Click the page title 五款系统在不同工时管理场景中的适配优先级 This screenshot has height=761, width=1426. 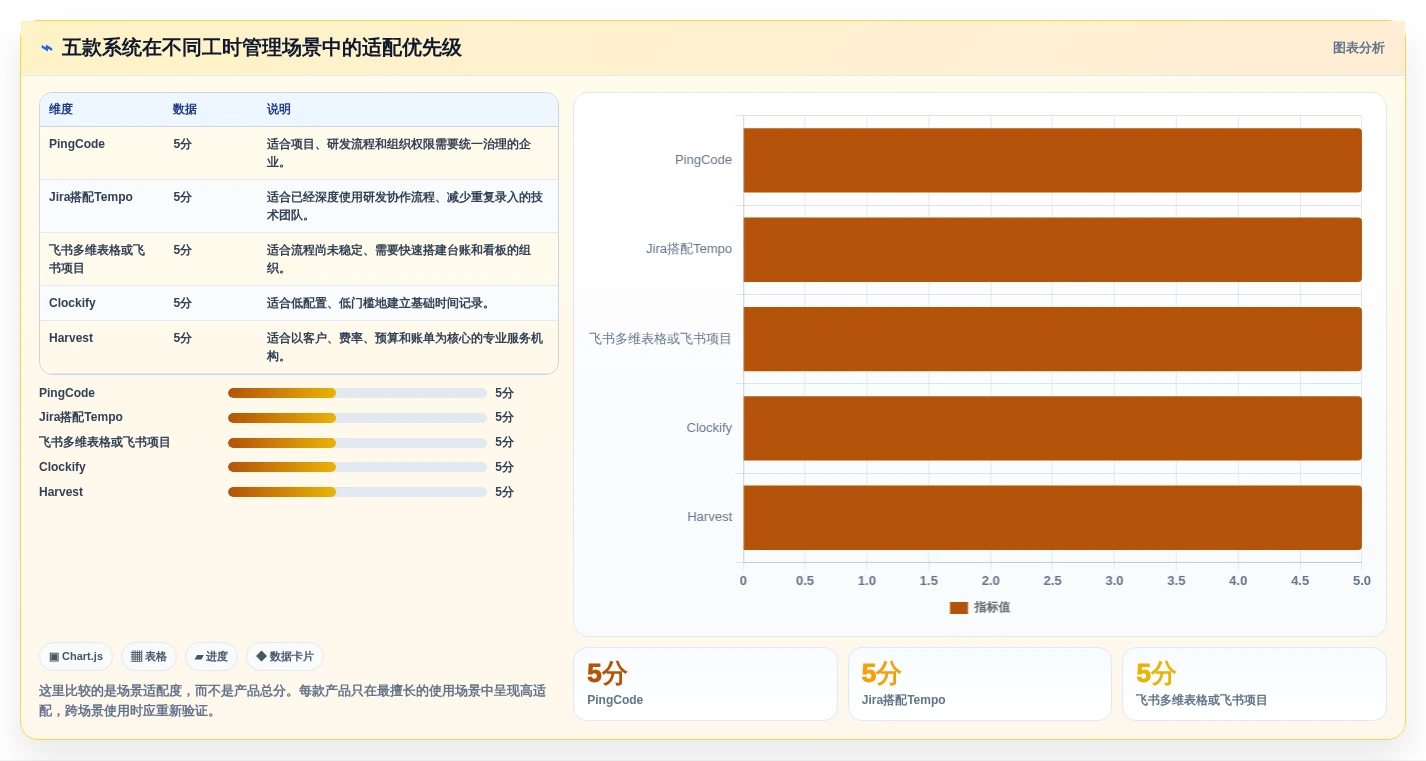click(x=262, y=48)
